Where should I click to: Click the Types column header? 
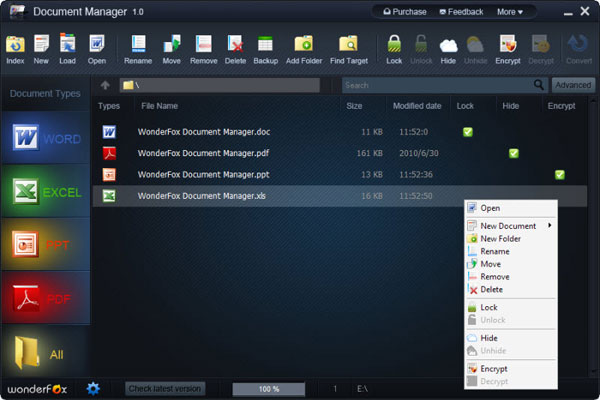109,106
